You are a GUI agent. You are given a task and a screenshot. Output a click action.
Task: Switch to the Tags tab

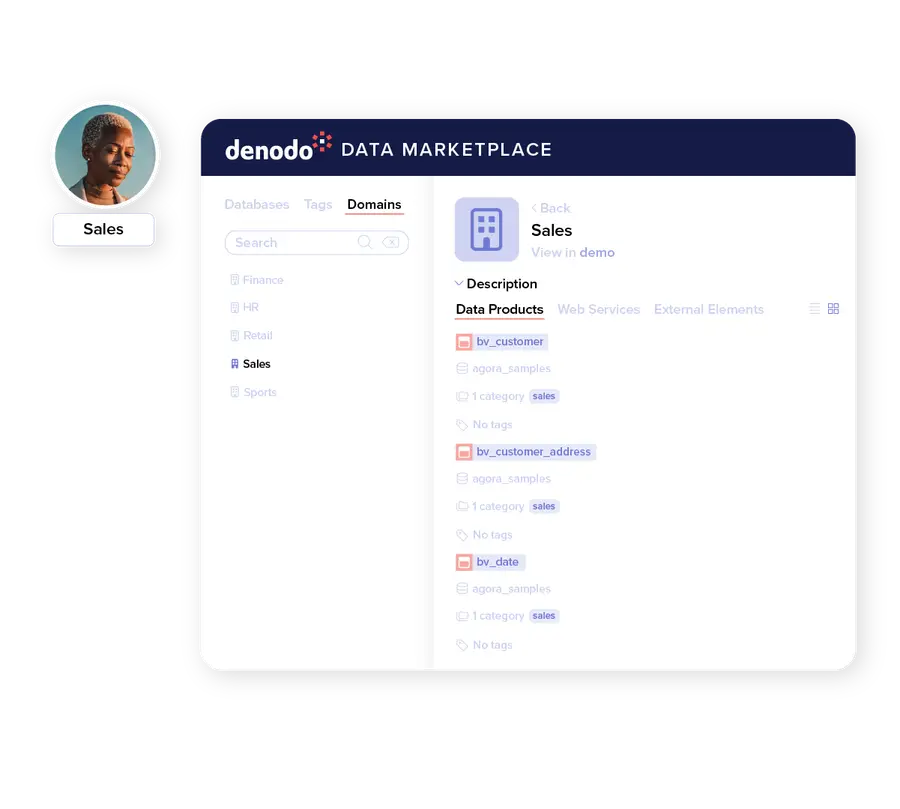pos(318,204)
